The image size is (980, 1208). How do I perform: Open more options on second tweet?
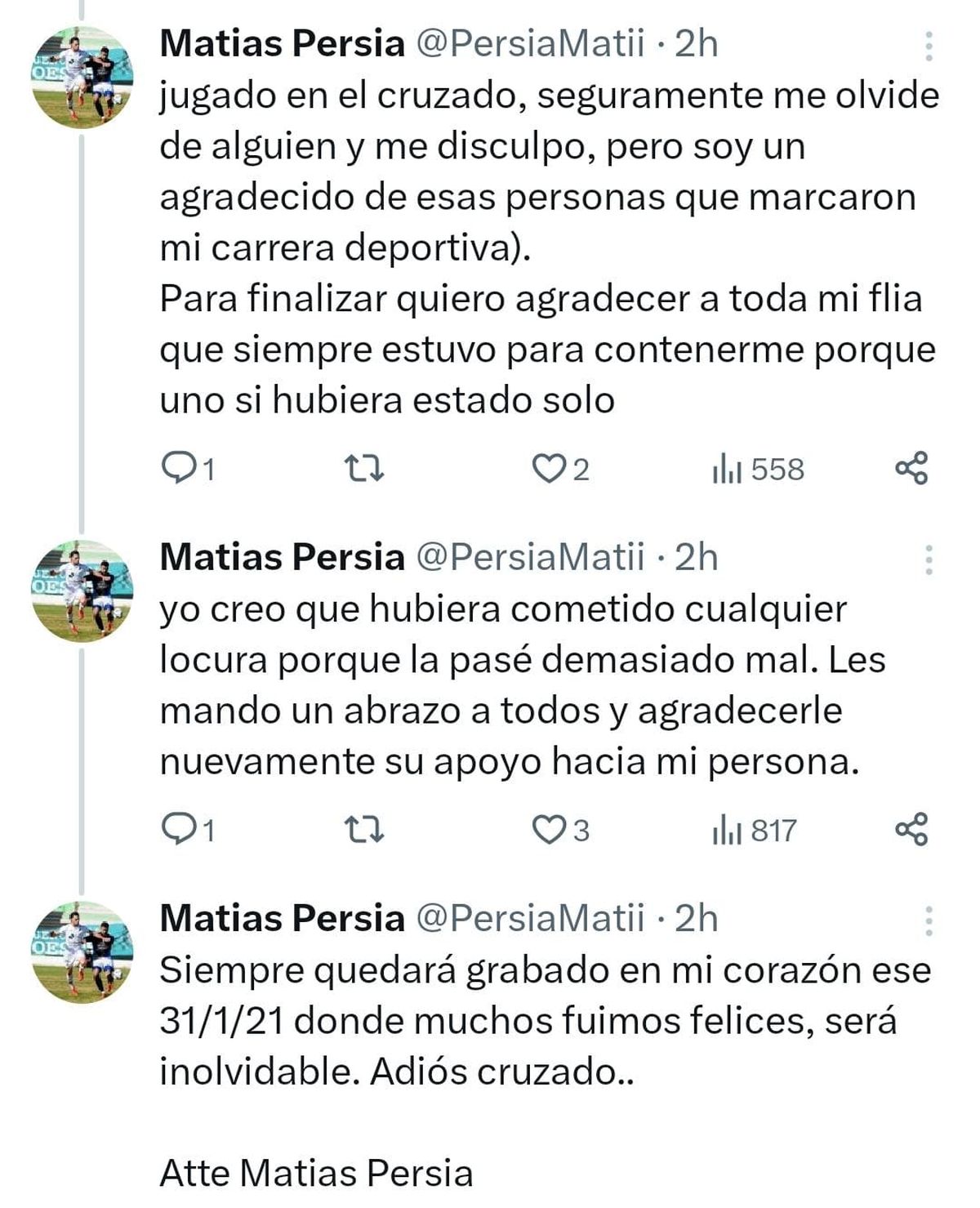929,559
